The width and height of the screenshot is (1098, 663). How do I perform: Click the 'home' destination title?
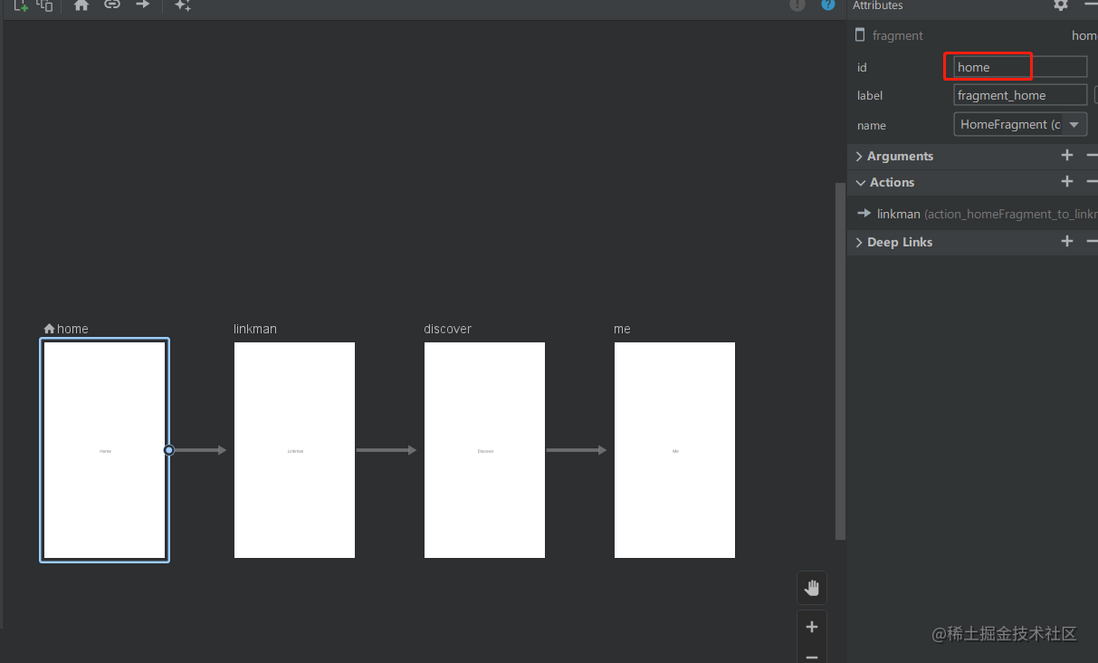[x=72, y=328]
